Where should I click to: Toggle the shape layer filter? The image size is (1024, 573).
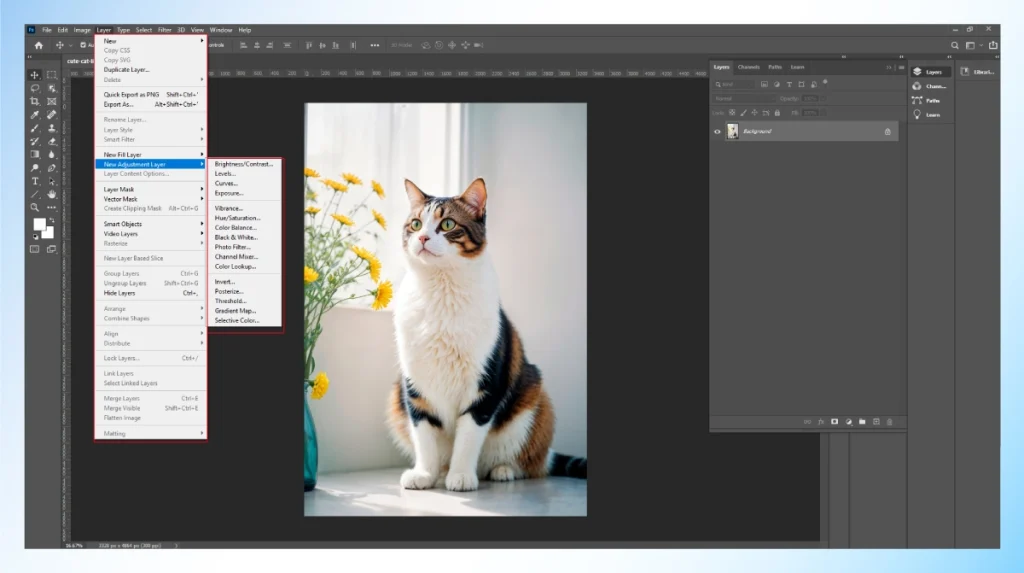[801, 84]
